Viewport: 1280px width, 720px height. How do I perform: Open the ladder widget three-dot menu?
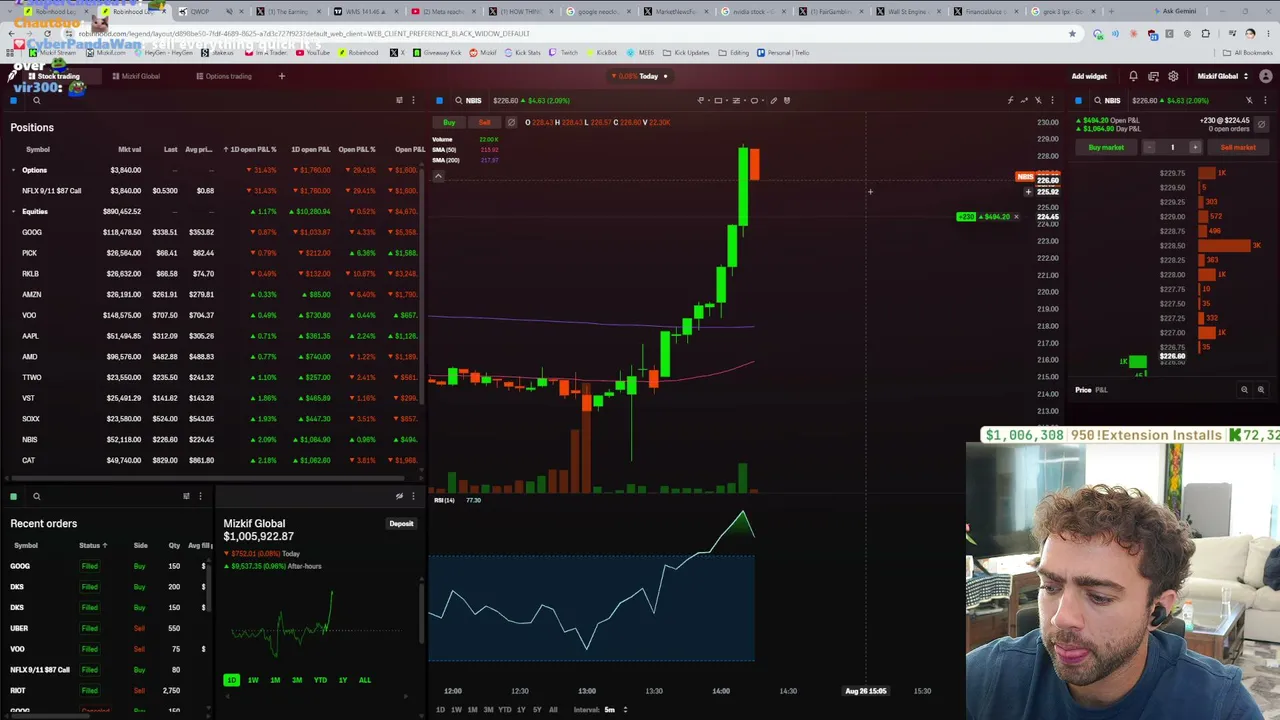point(1263,100)
